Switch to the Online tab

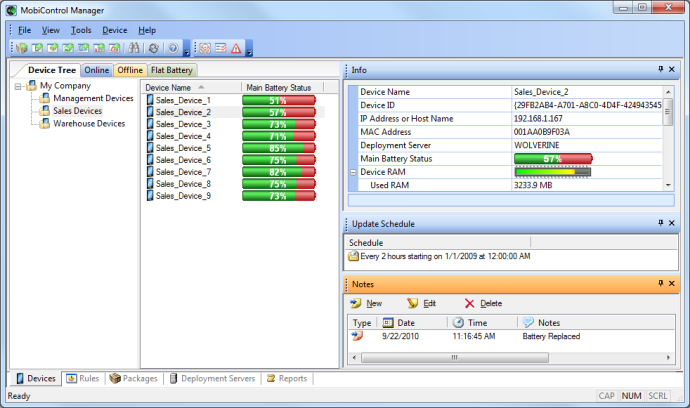point(96,70)
